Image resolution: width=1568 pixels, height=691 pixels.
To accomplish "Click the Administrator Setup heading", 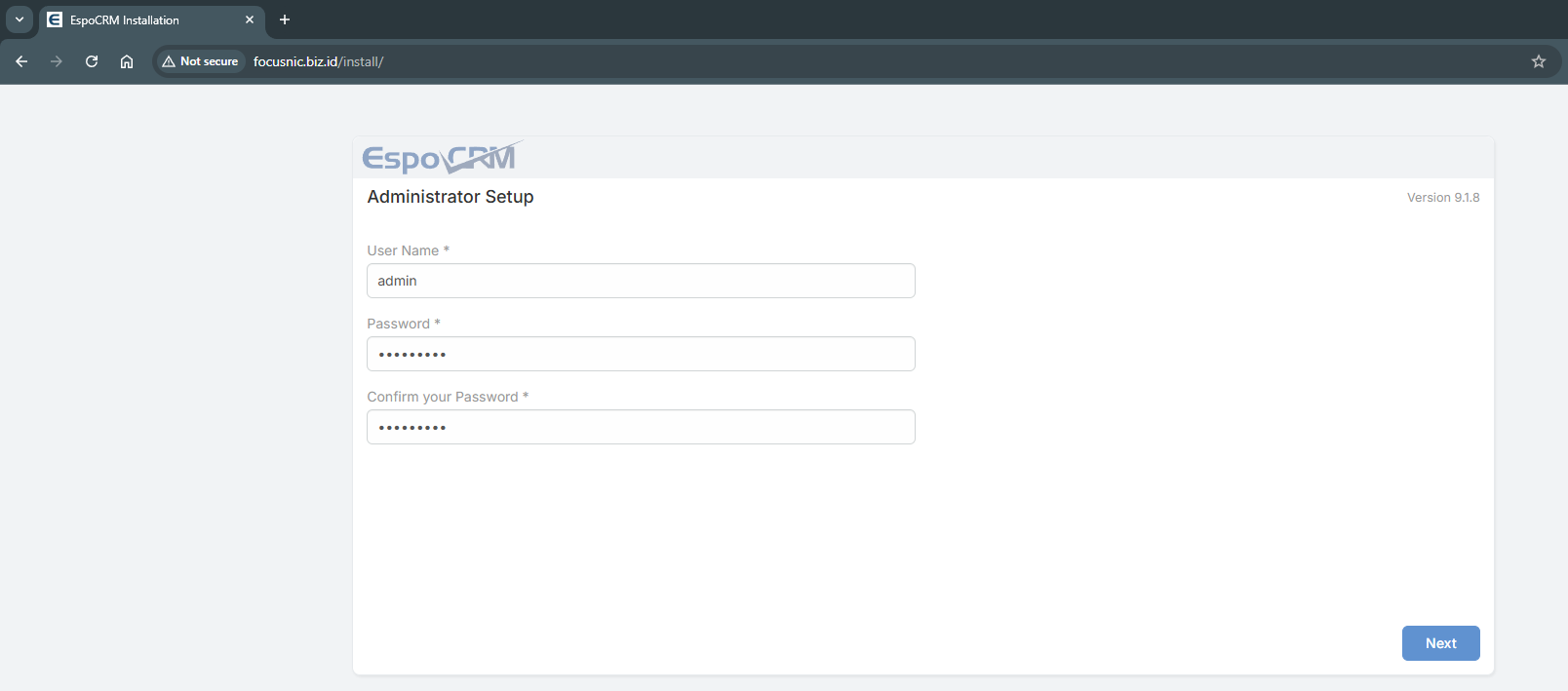I will pos(451,197).
